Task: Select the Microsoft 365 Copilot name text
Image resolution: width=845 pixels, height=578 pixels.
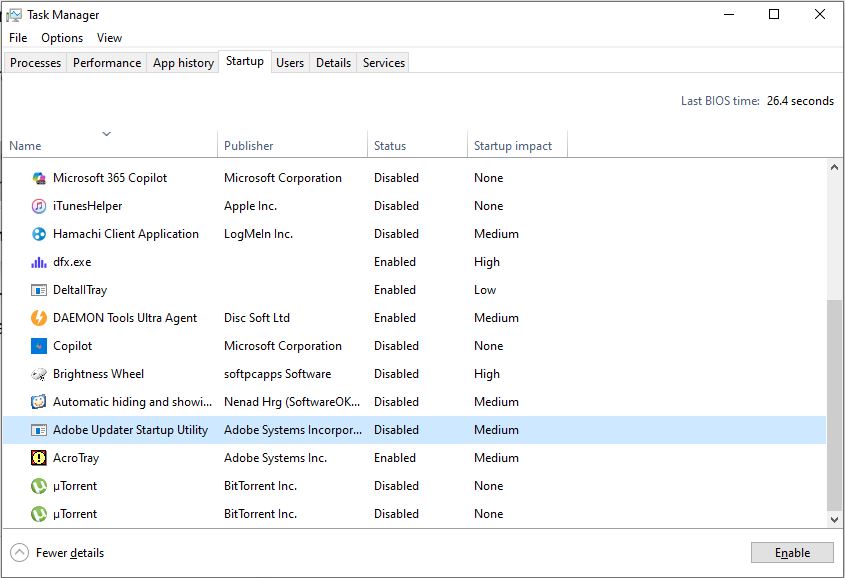Action: [x=110, y=178]
